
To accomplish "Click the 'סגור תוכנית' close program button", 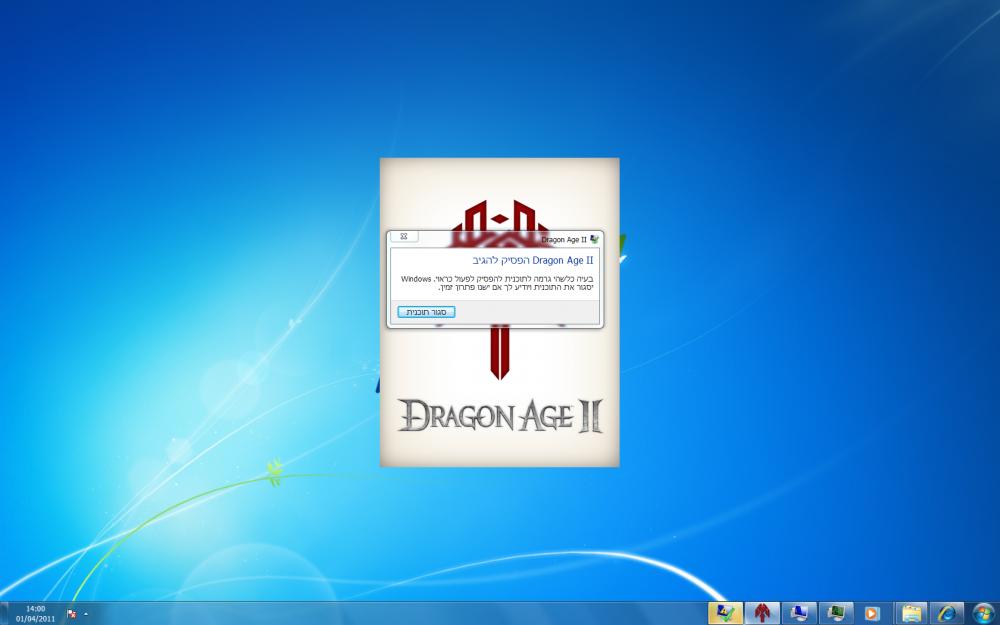I will (x=426, y=312).
